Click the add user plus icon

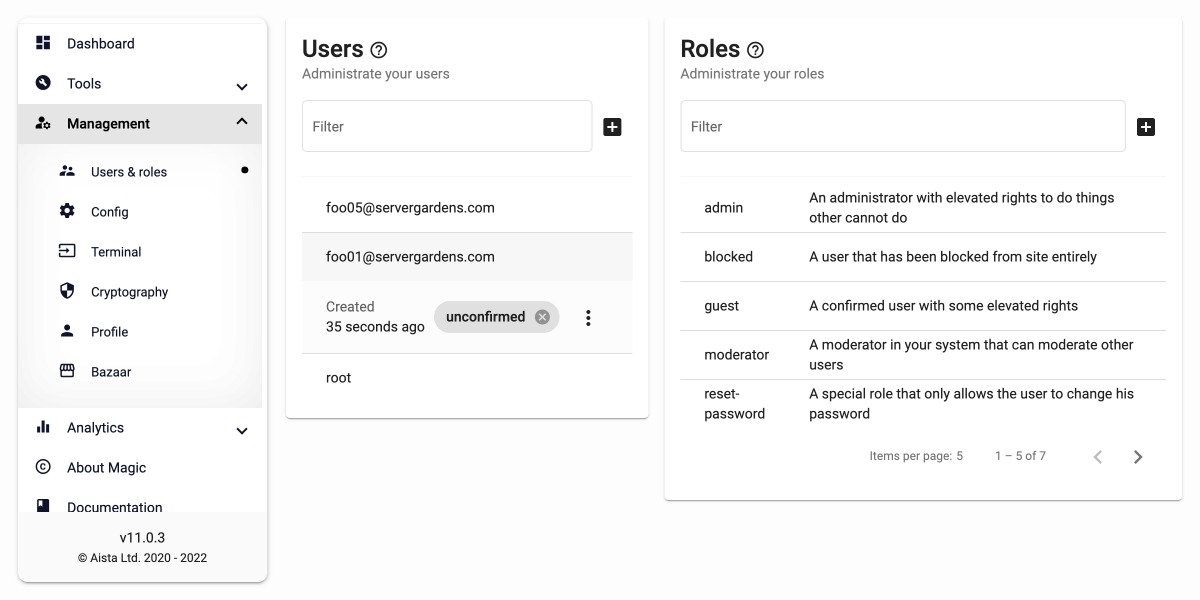[x=613, y=127]
